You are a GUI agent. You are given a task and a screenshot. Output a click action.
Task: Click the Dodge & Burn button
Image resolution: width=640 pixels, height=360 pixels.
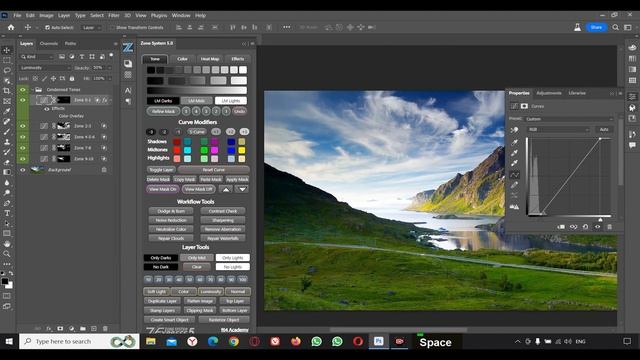[171, 211]
